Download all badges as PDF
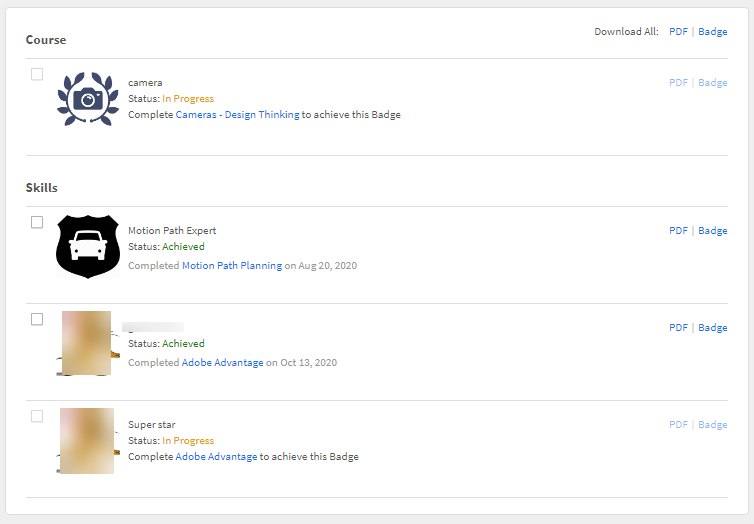 click(x=678, y=32)
